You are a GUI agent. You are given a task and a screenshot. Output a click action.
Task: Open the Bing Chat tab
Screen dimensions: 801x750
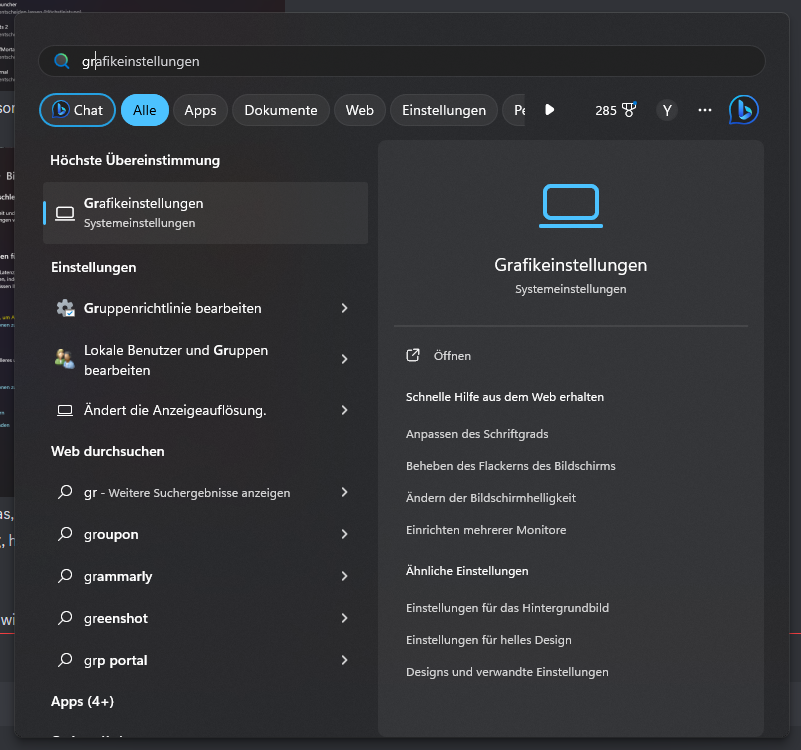tap(77, 110)
